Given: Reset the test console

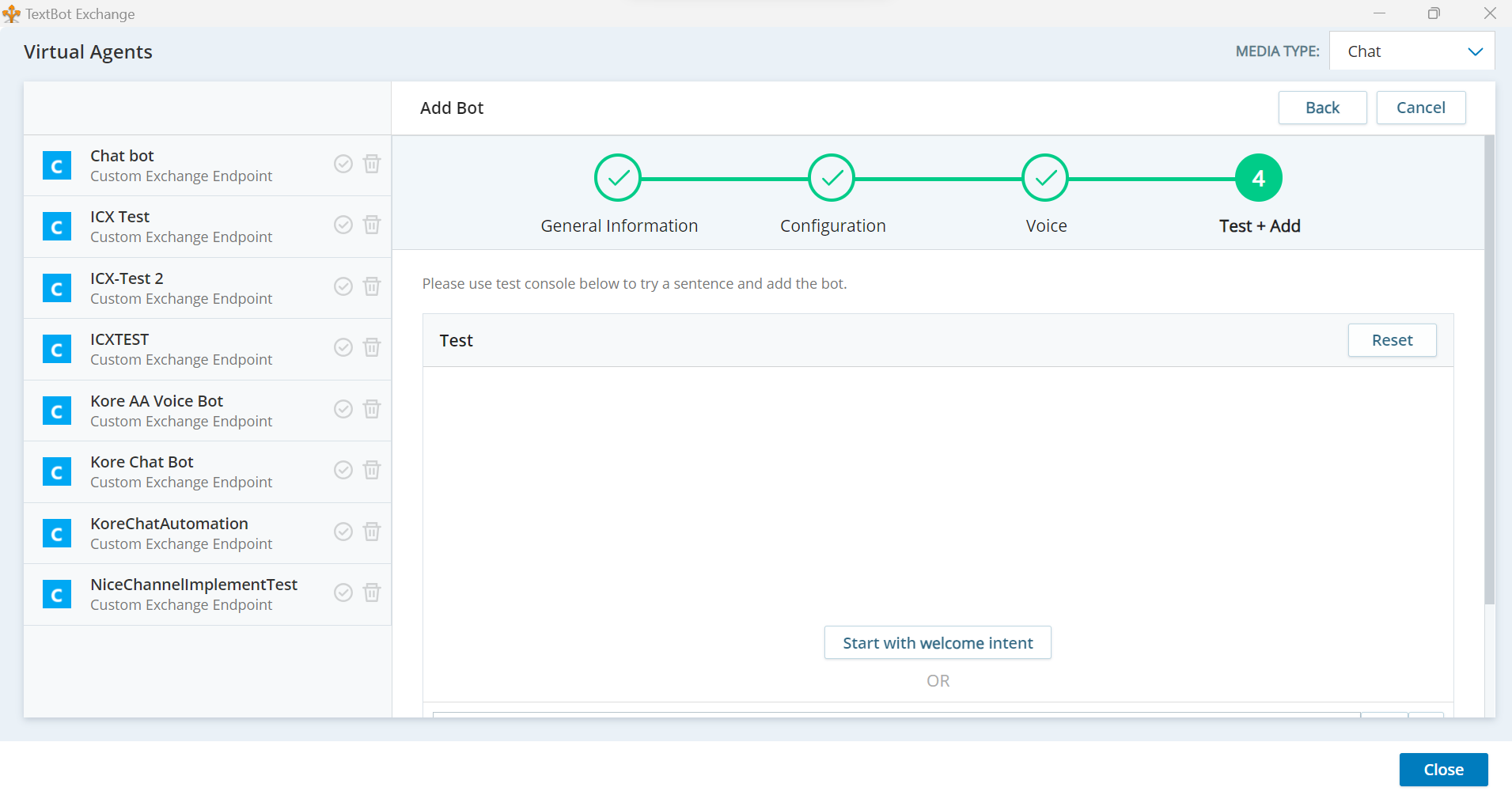Looking at the screenshot, I should point(1392,340).
